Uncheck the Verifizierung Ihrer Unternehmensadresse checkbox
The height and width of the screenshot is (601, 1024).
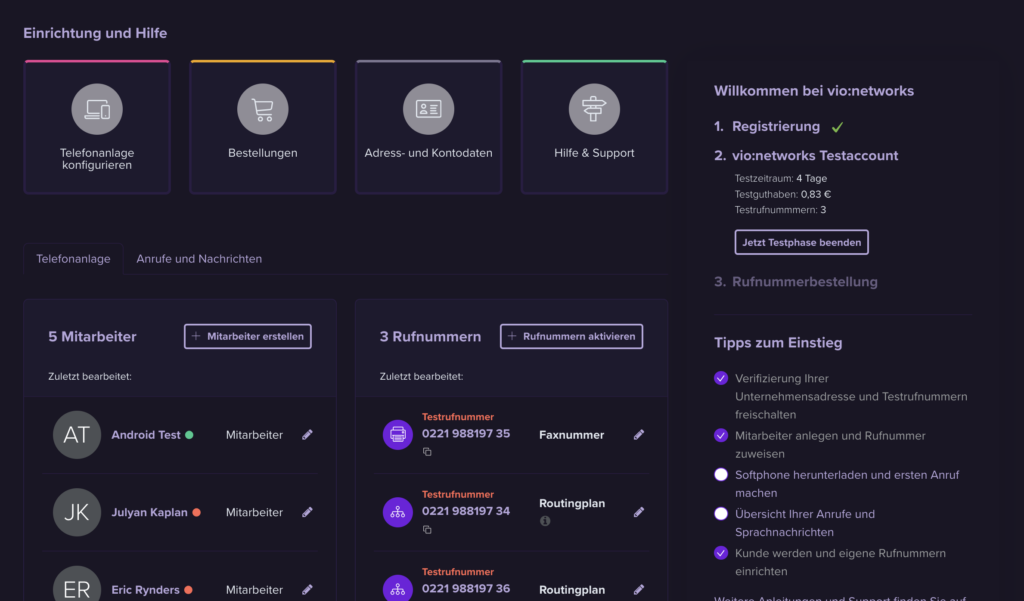(721, 378)
